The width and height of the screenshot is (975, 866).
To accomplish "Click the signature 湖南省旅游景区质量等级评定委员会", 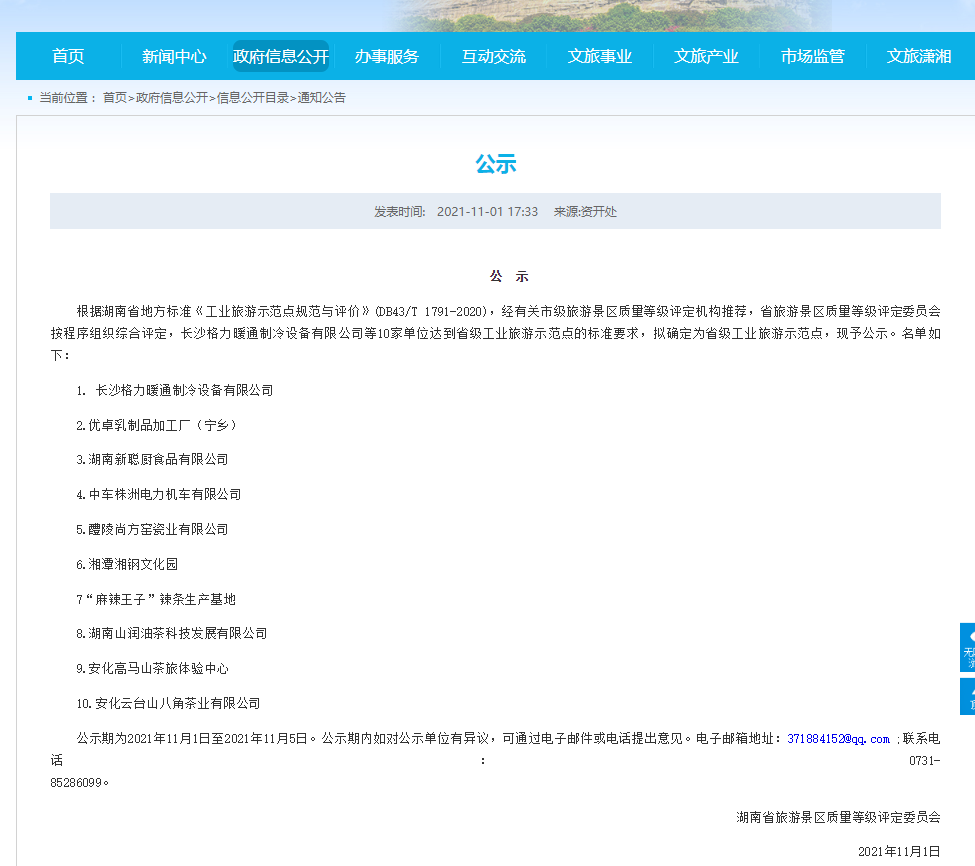I will point(838,818).
